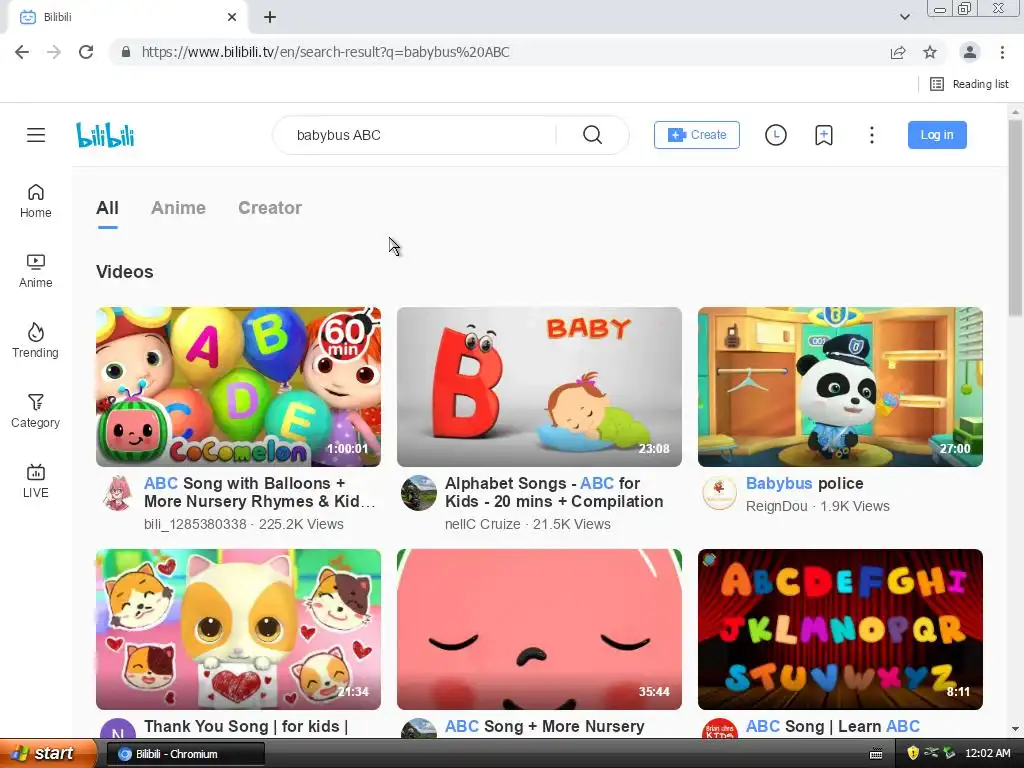Click the Cocomelon 60 min video thumbnail
The height and width of the screenshot is (768, 1024).
238,387
